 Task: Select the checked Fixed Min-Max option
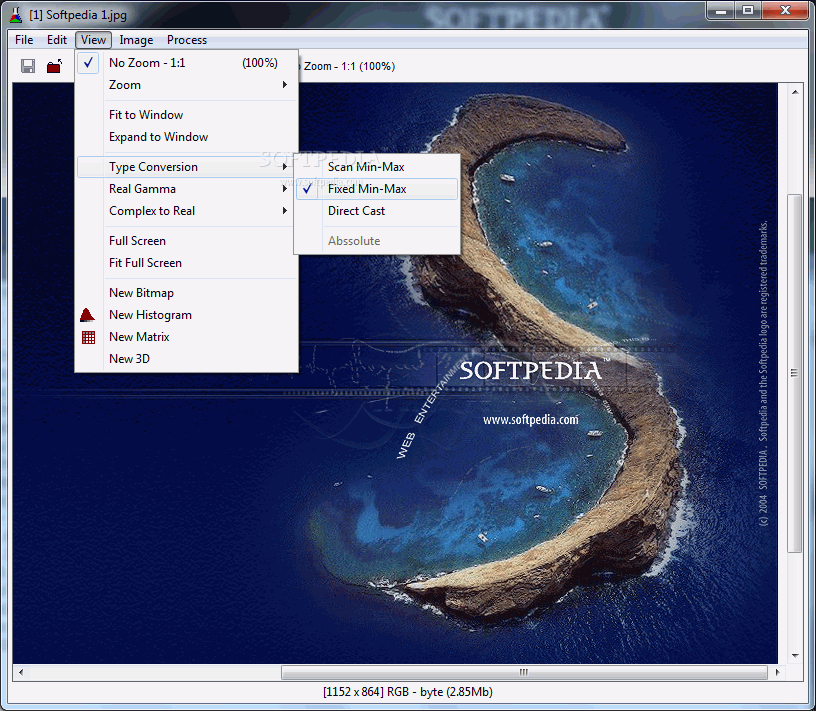coord(377,189)
